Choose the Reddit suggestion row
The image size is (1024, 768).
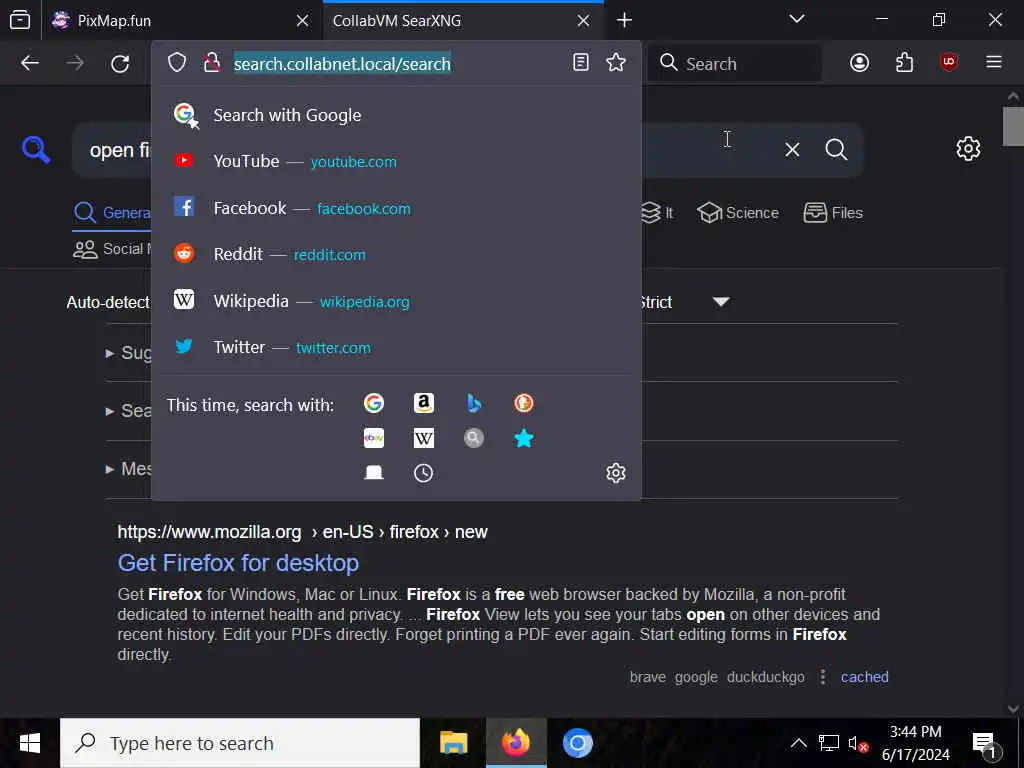tap(396, 254)
